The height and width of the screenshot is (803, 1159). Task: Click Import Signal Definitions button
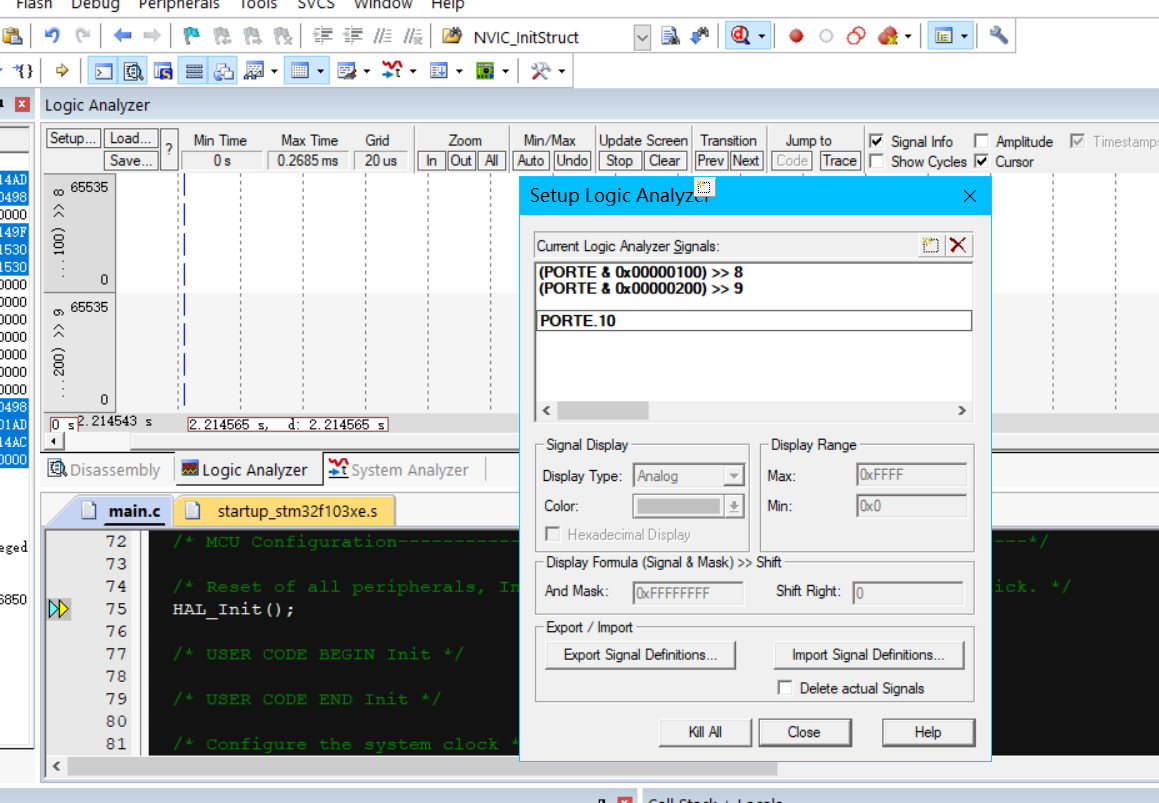(869, 655)
